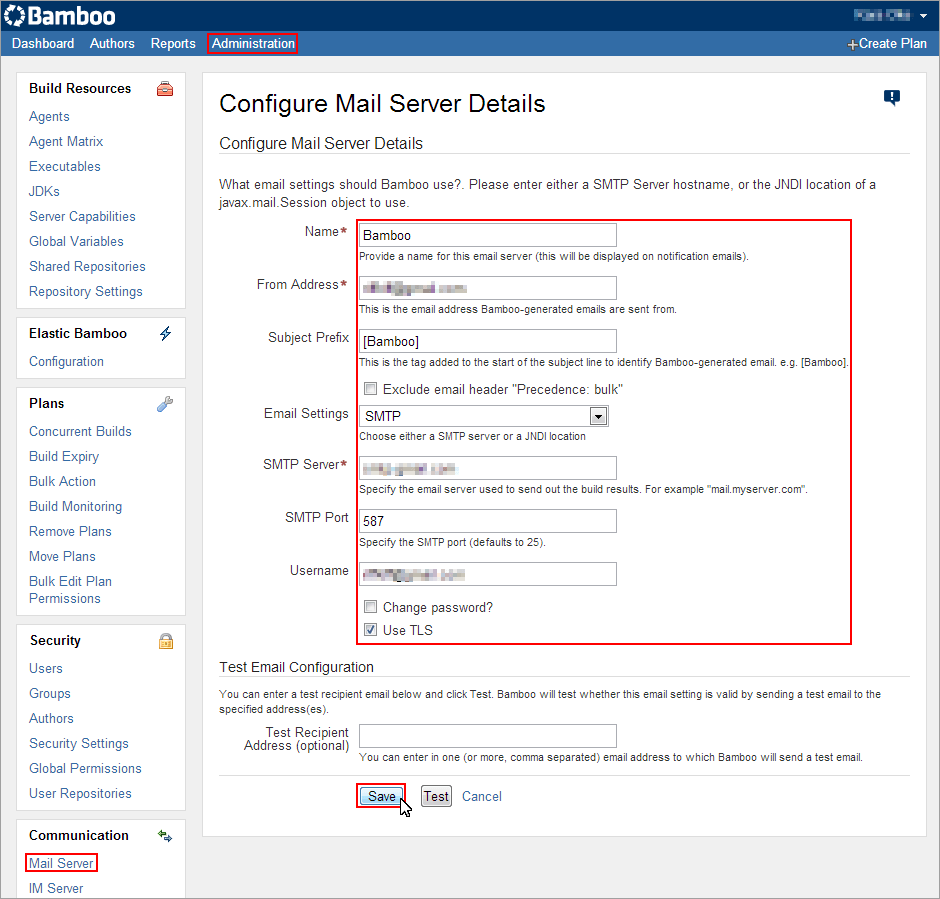The height and width of the screenshot is (899, 940).
Task: Open Bulk Action link
Action: coord(62,481)
